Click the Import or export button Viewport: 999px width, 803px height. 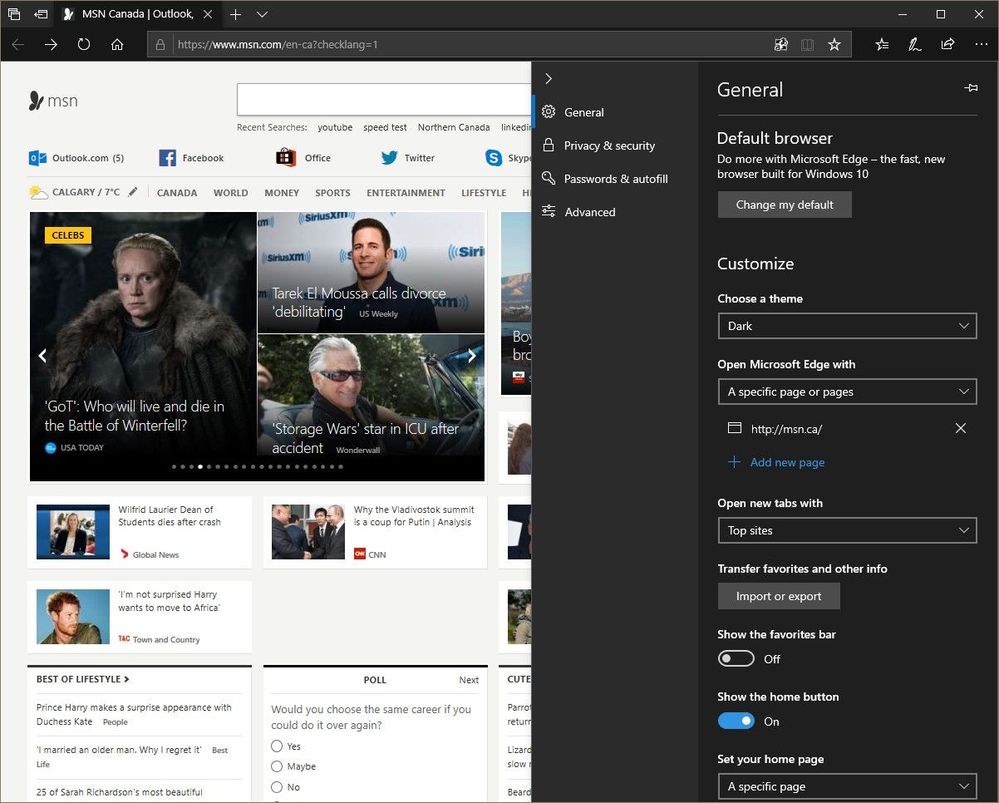click(x=778, y=596)
